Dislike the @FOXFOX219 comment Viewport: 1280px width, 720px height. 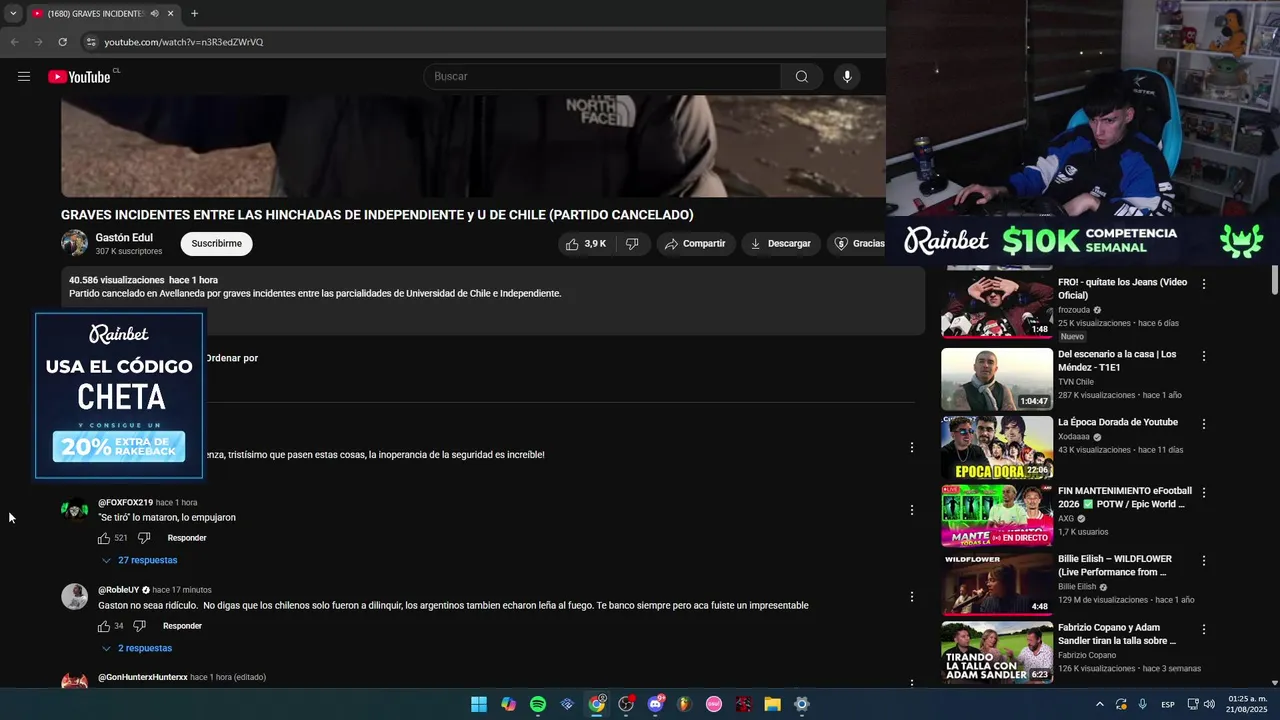tap(144, 538)
